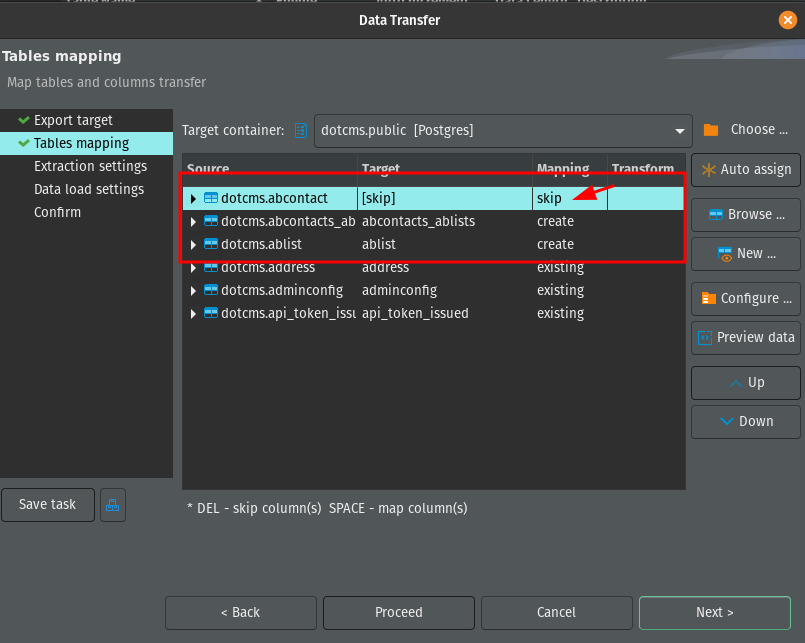Click the icon button next to Save task
This screenshot has height=643, width=805.
[x=113, y=506]
